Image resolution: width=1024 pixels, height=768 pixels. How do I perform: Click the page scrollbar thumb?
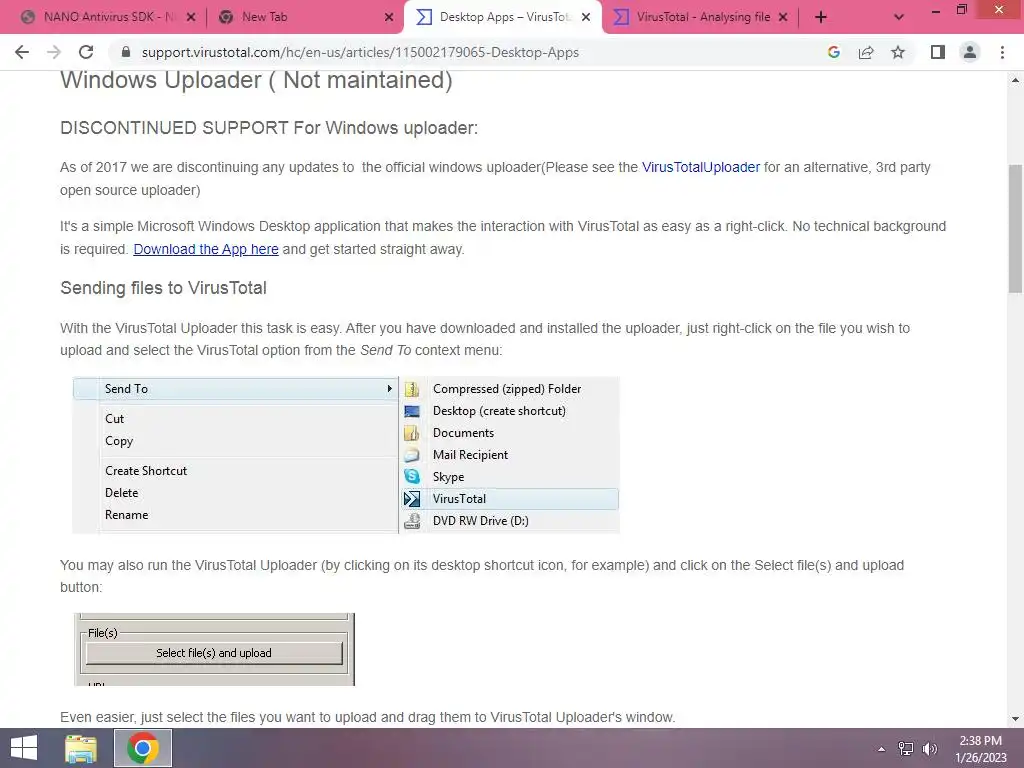[x=1015, y=229]
